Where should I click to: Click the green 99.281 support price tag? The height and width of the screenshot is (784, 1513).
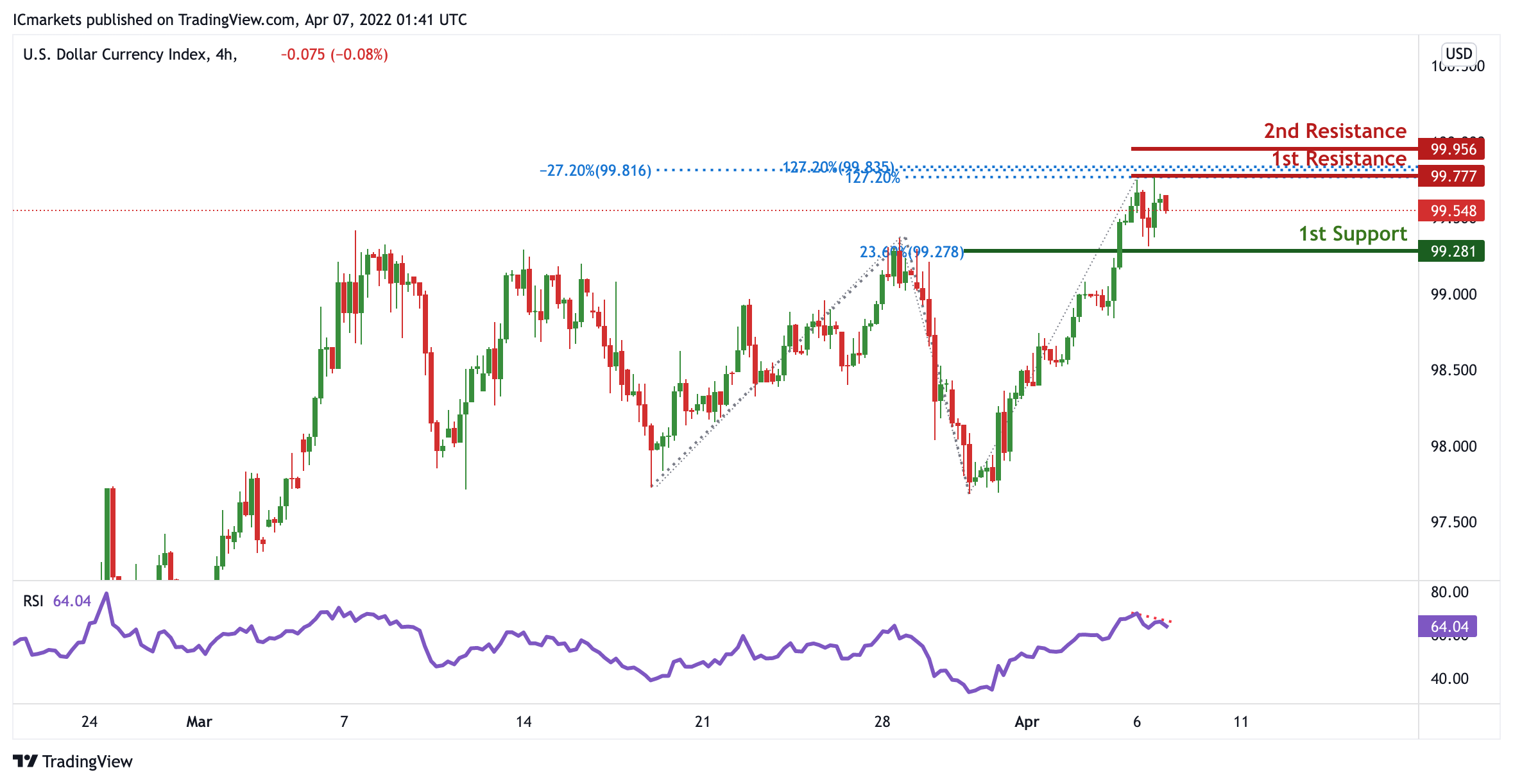1453,251
